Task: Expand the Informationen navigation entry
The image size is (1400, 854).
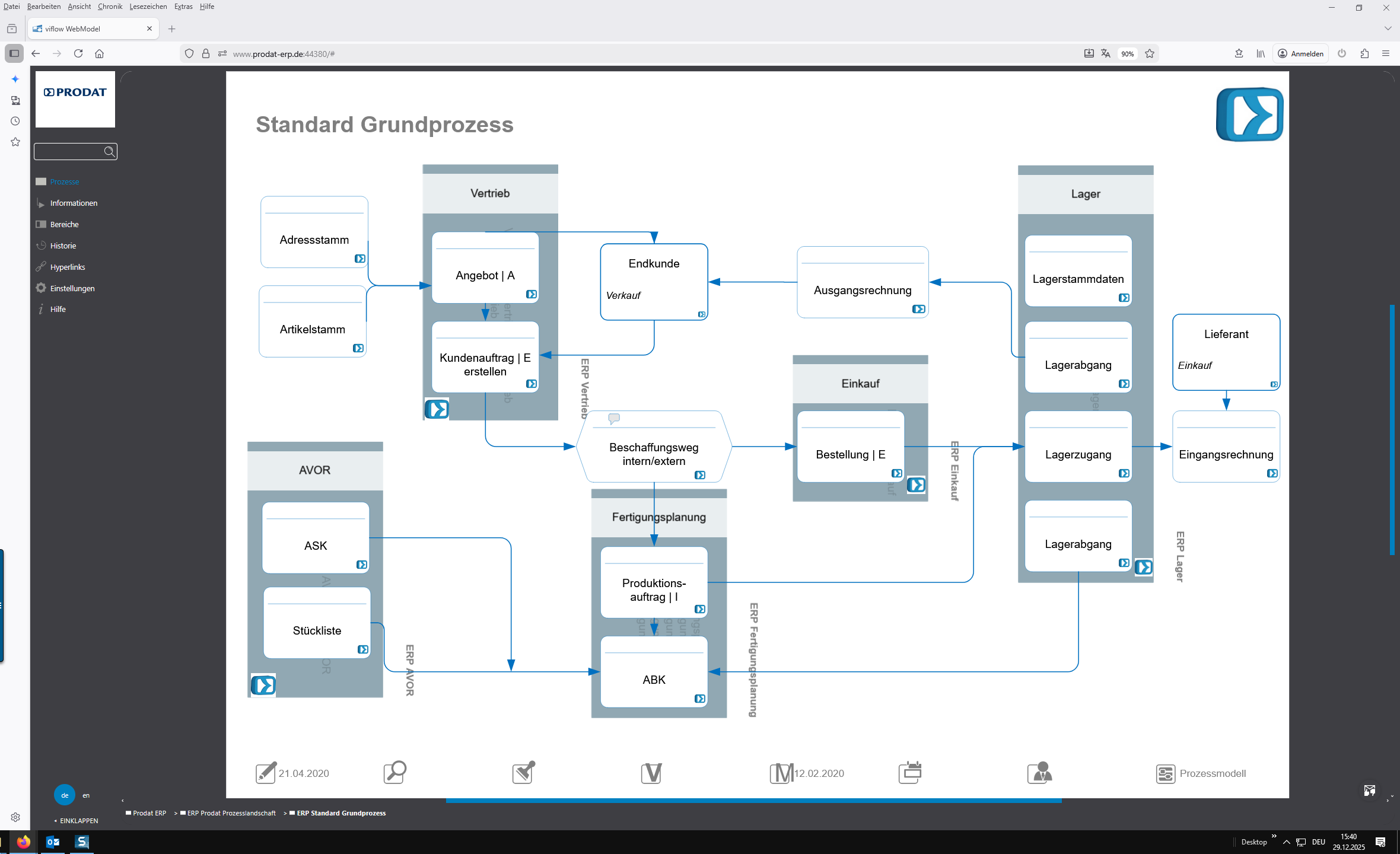Action: [74, 203]
